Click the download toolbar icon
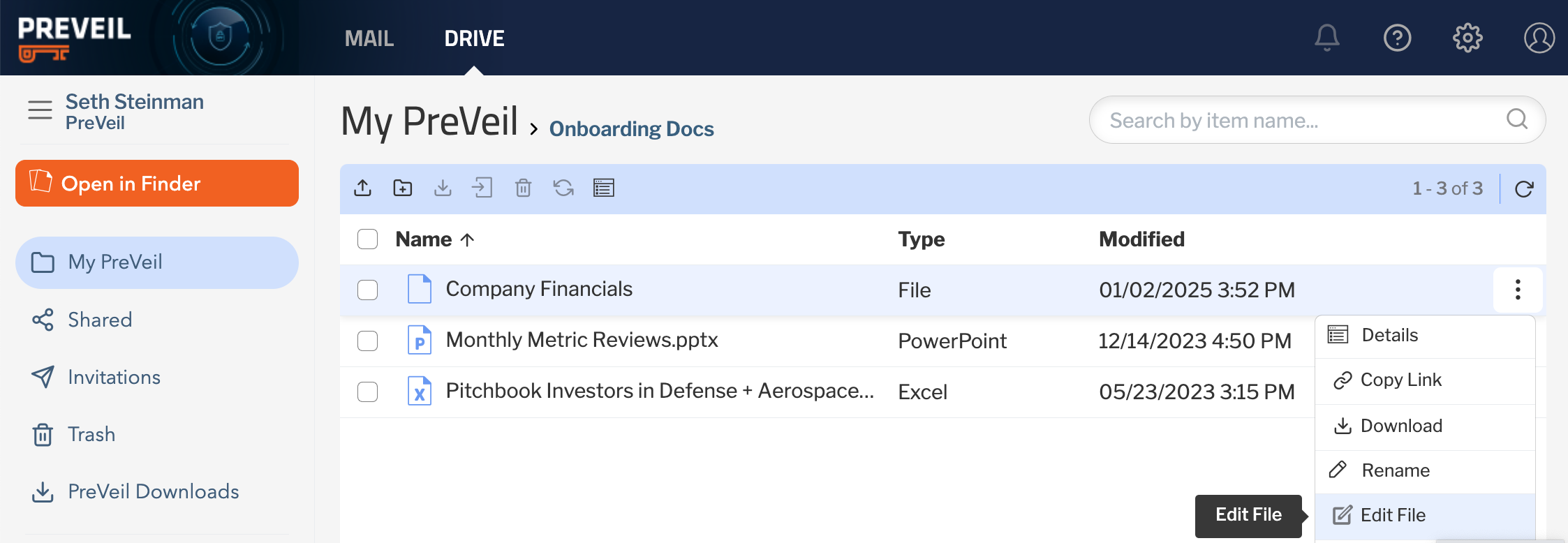Screen dimensions: 1568x543 [443, 188]
